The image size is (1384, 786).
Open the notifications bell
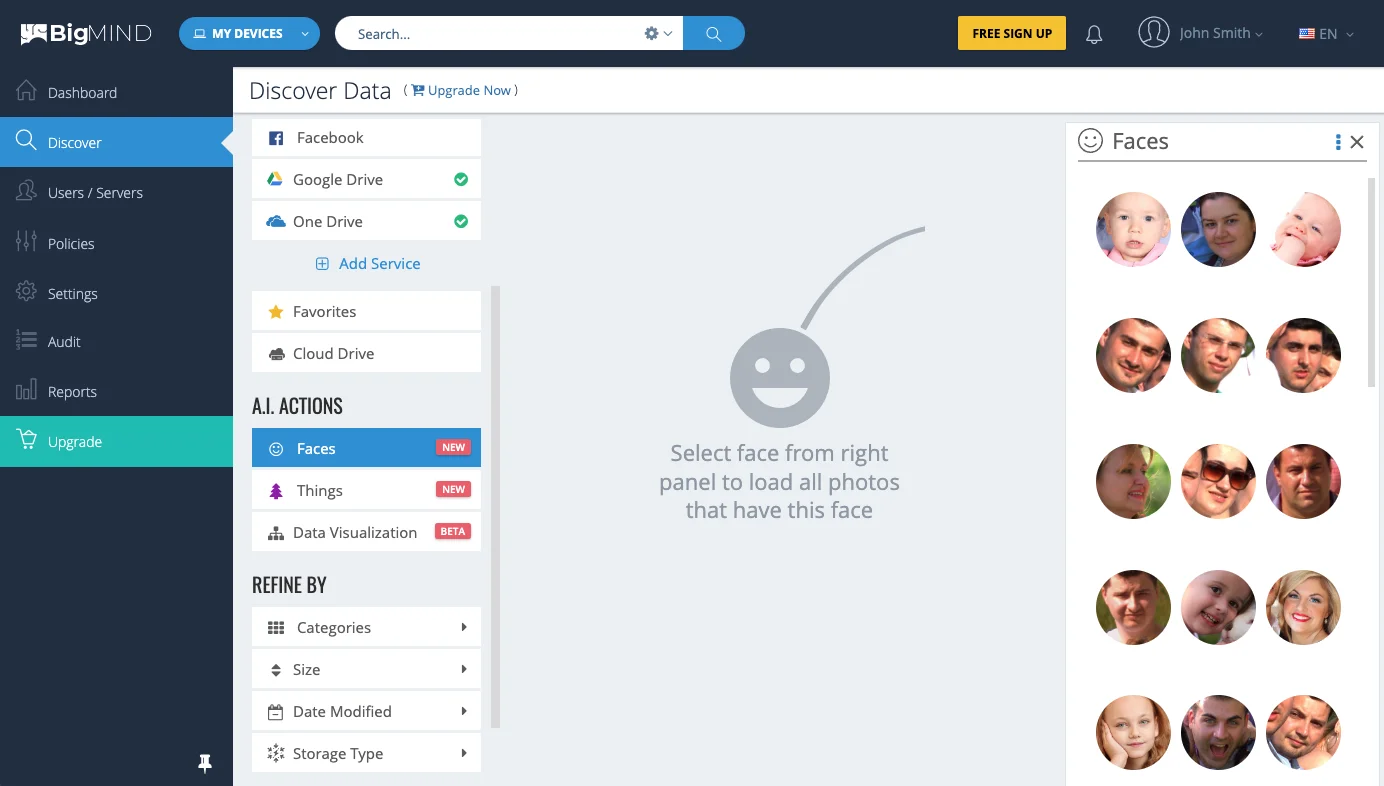(x=1094, y=34)
